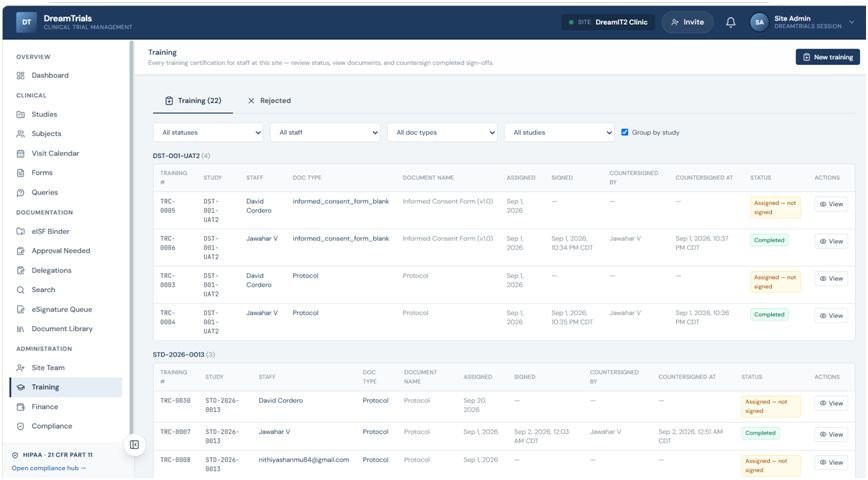Open Compliance in the sidebar
Image resolution: width=868 pixels, height=480 pixels.
tap(65, 426)
